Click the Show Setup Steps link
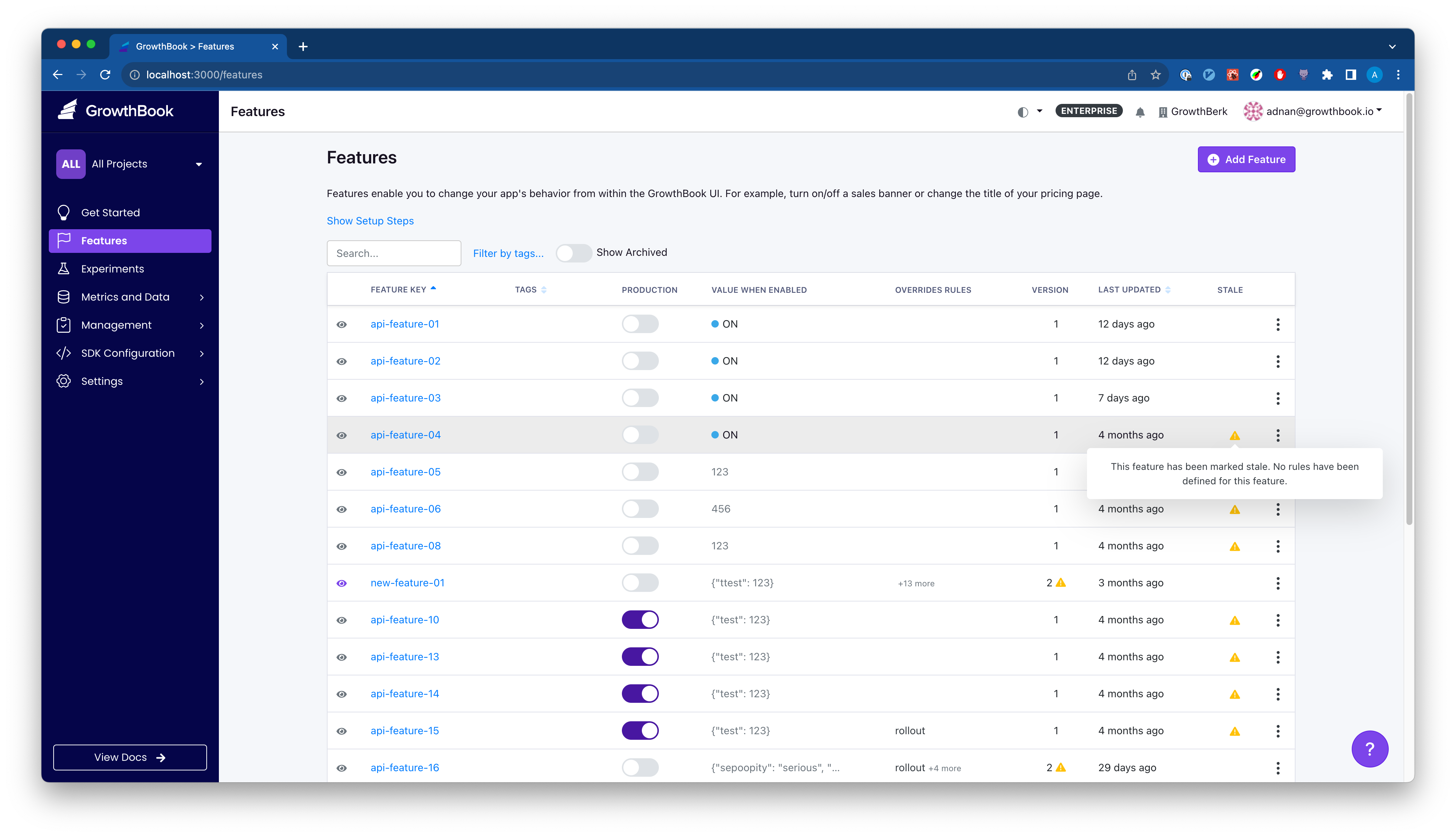1456x837 pixels. pos(371,220)
